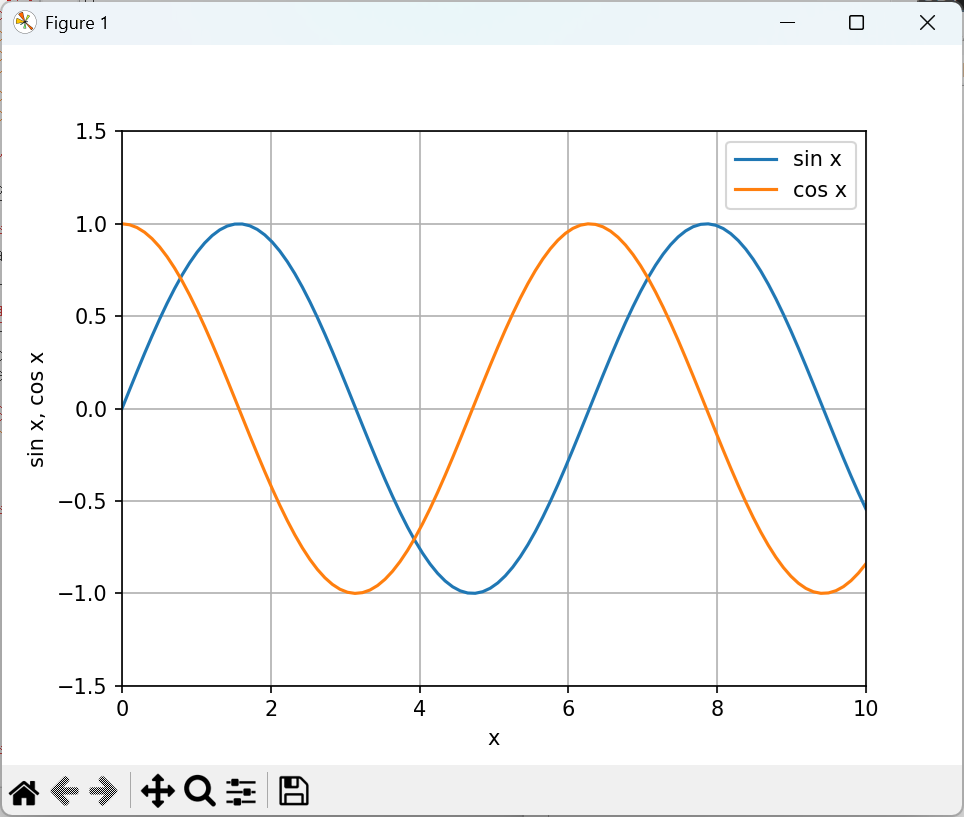Minimize the Figure 1 window
This screenshot has width=964, height=817.
789,23
